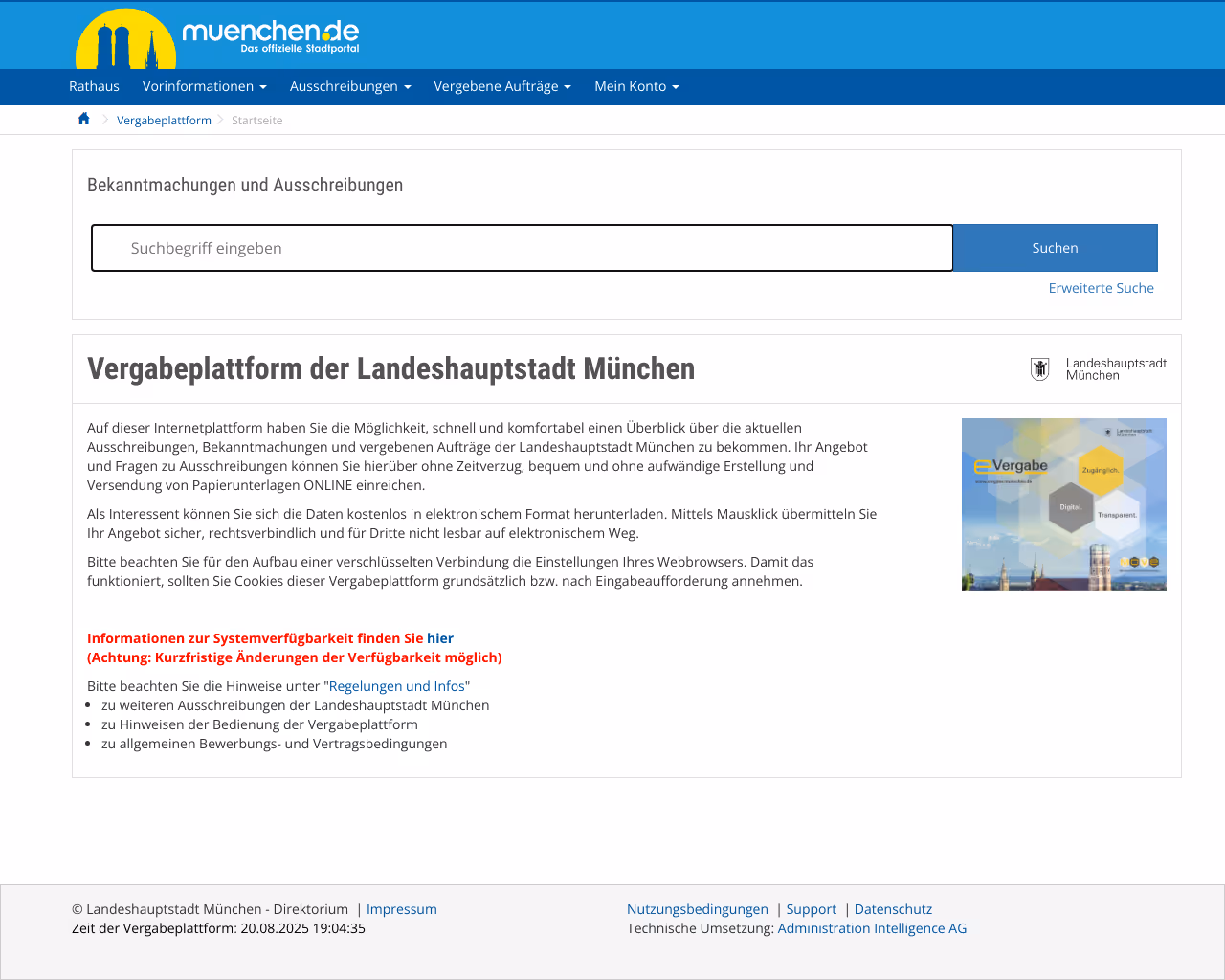Open the Mein Konto dropdown
The image size is (1225, 980).
coord(636,86)
